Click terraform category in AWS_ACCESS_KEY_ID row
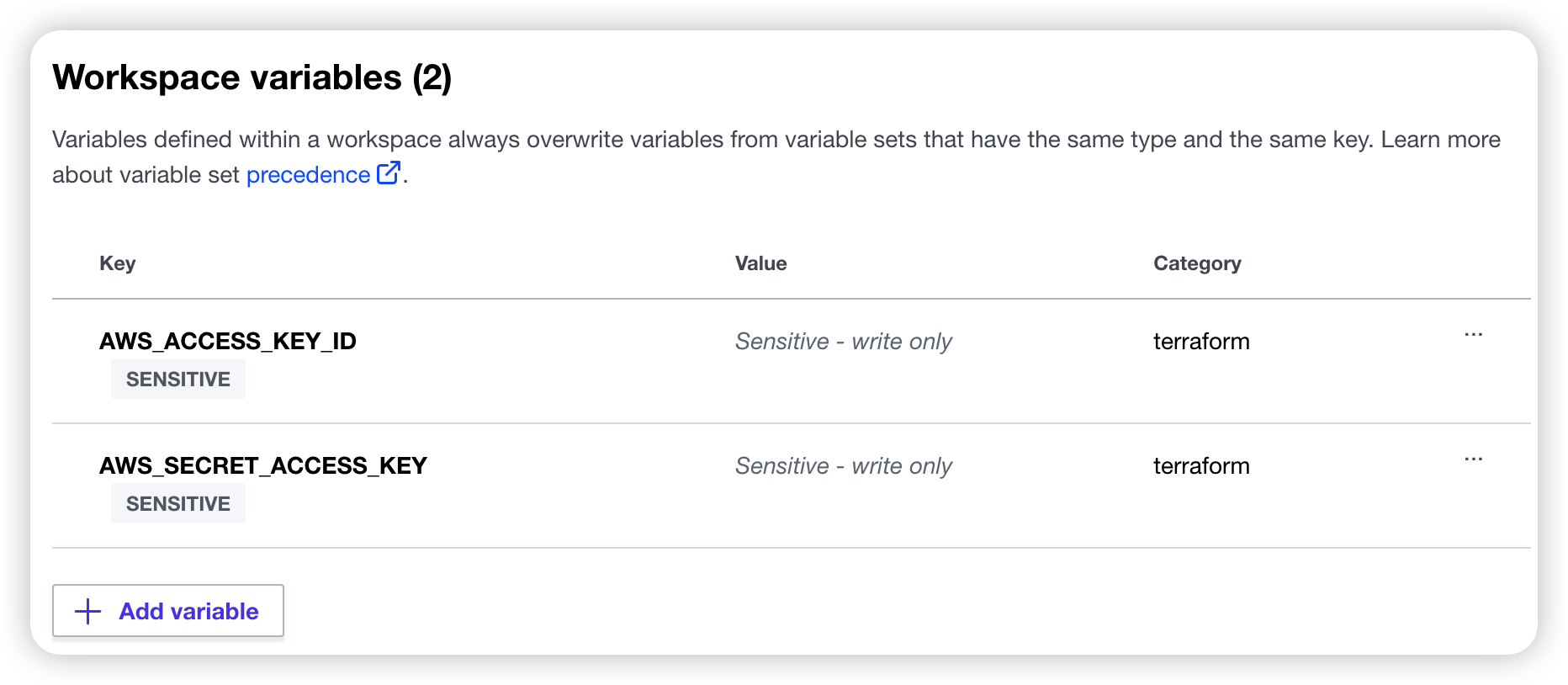Viewport: 1568px width, 685px height. (1201, 341)
